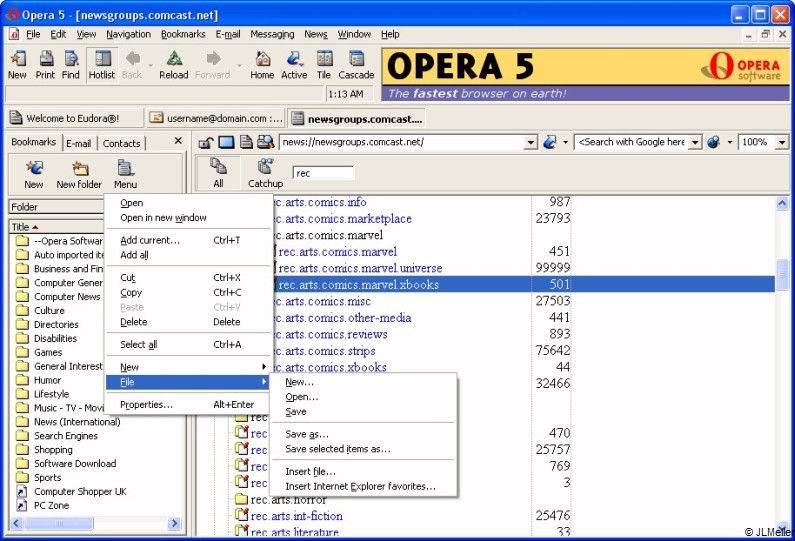
Task: Select Open in new window
Action: point(188,218)
